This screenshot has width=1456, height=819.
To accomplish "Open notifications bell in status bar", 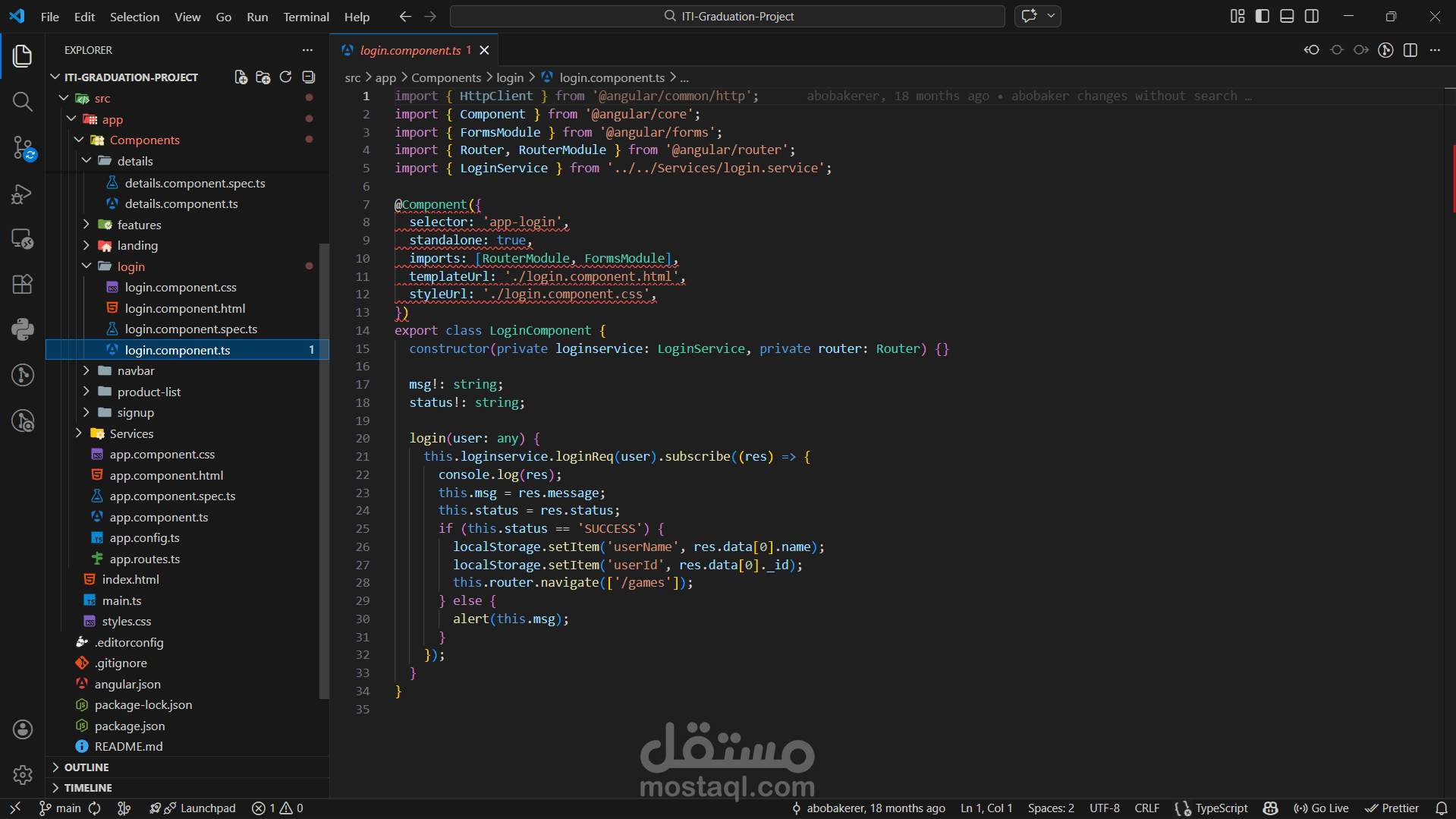I will click(1442, 808).
